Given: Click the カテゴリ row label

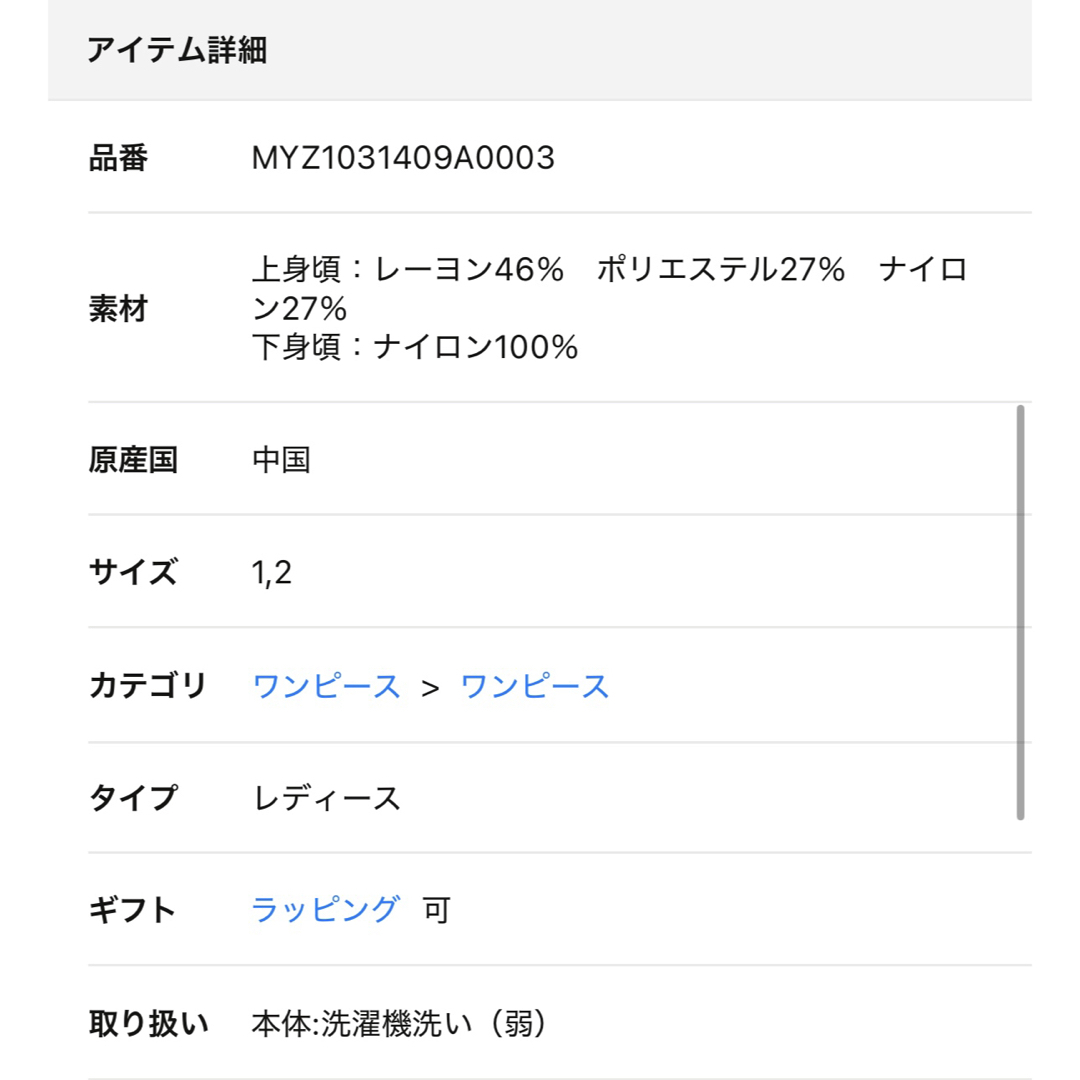Looking at the screenshot, I should pyautogui.click(x=147, y=685).
